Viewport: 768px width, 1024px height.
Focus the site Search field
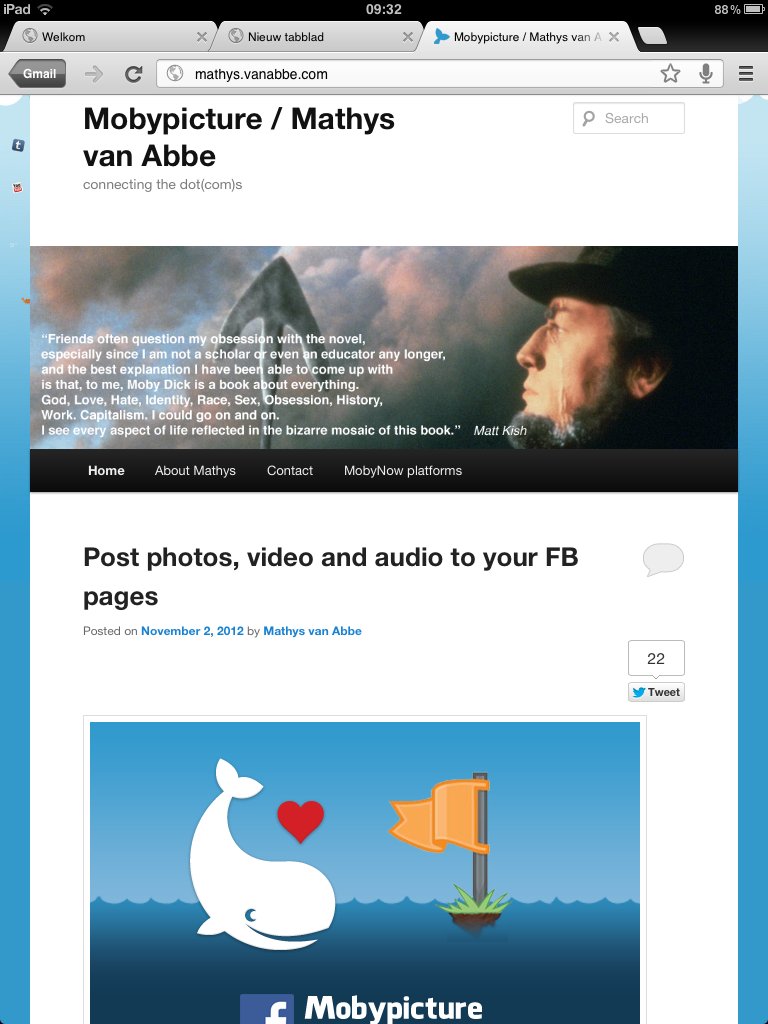point(628,118)
